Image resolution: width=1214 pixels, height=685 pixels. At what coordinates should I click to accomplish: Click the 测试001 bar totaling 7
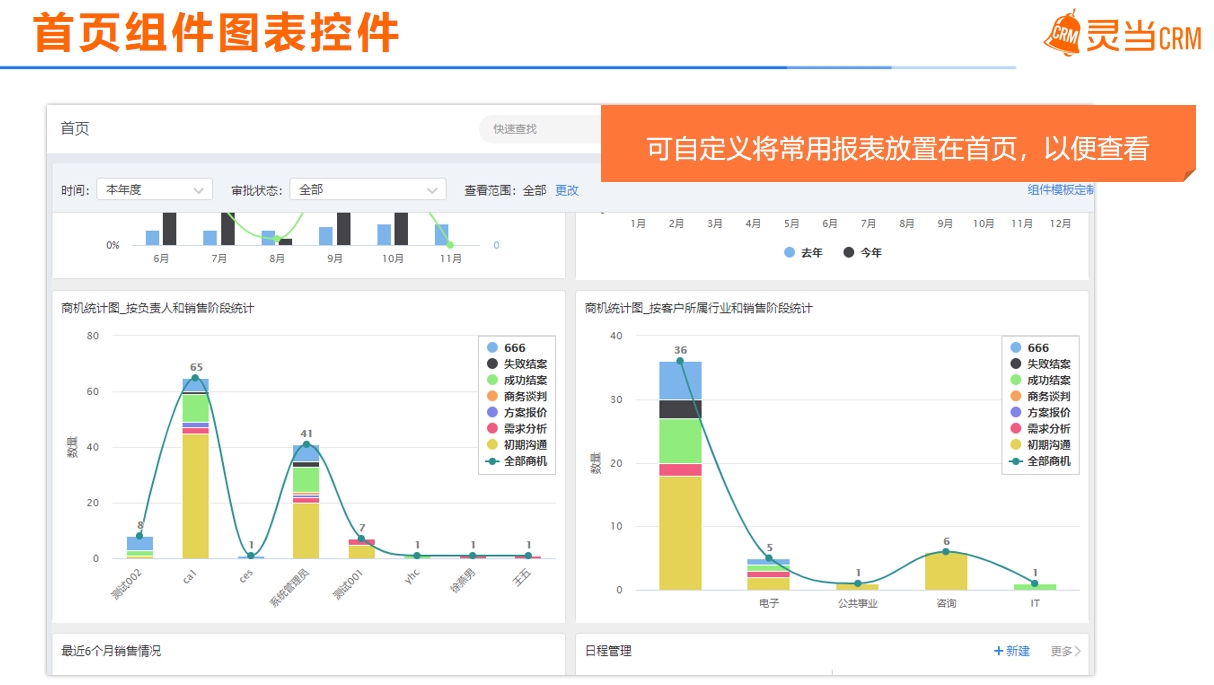point(362,548)
